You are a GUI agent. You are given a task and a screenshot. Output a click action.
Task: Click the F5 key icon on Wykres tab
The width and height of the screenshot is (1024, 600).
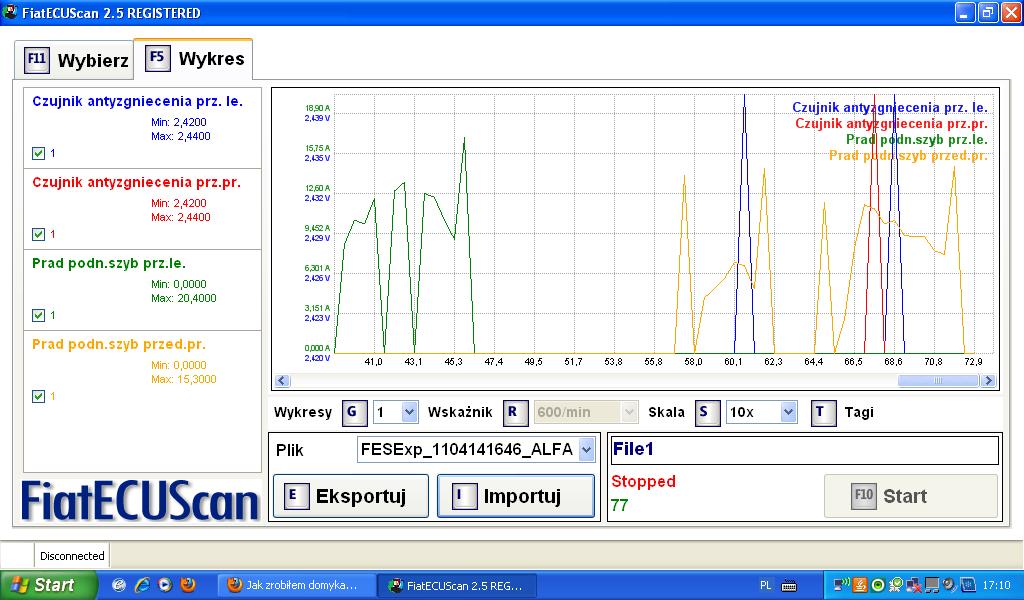click(157, 57)
